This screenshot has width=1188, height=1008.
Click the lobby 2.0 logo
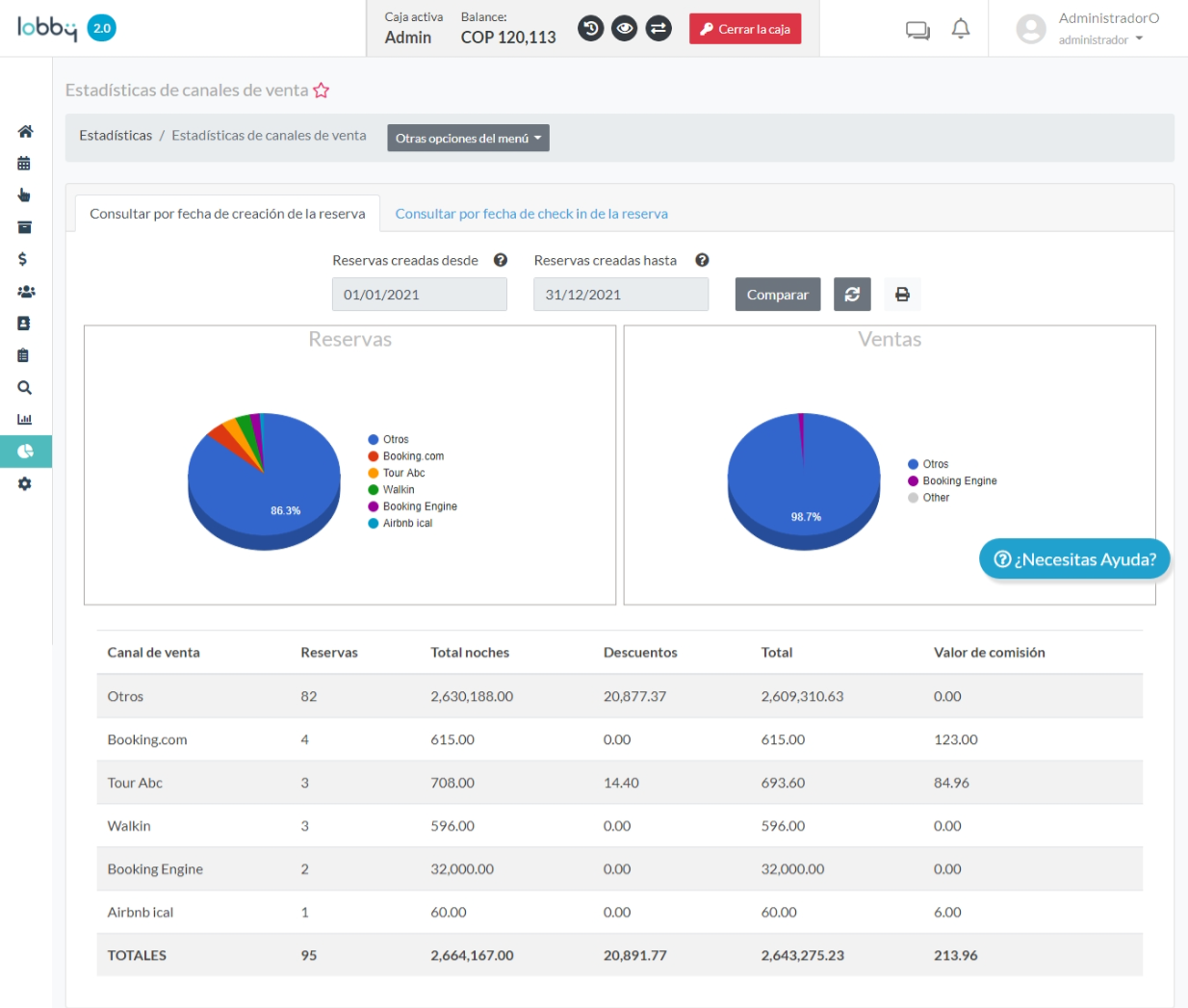(66, 28)
